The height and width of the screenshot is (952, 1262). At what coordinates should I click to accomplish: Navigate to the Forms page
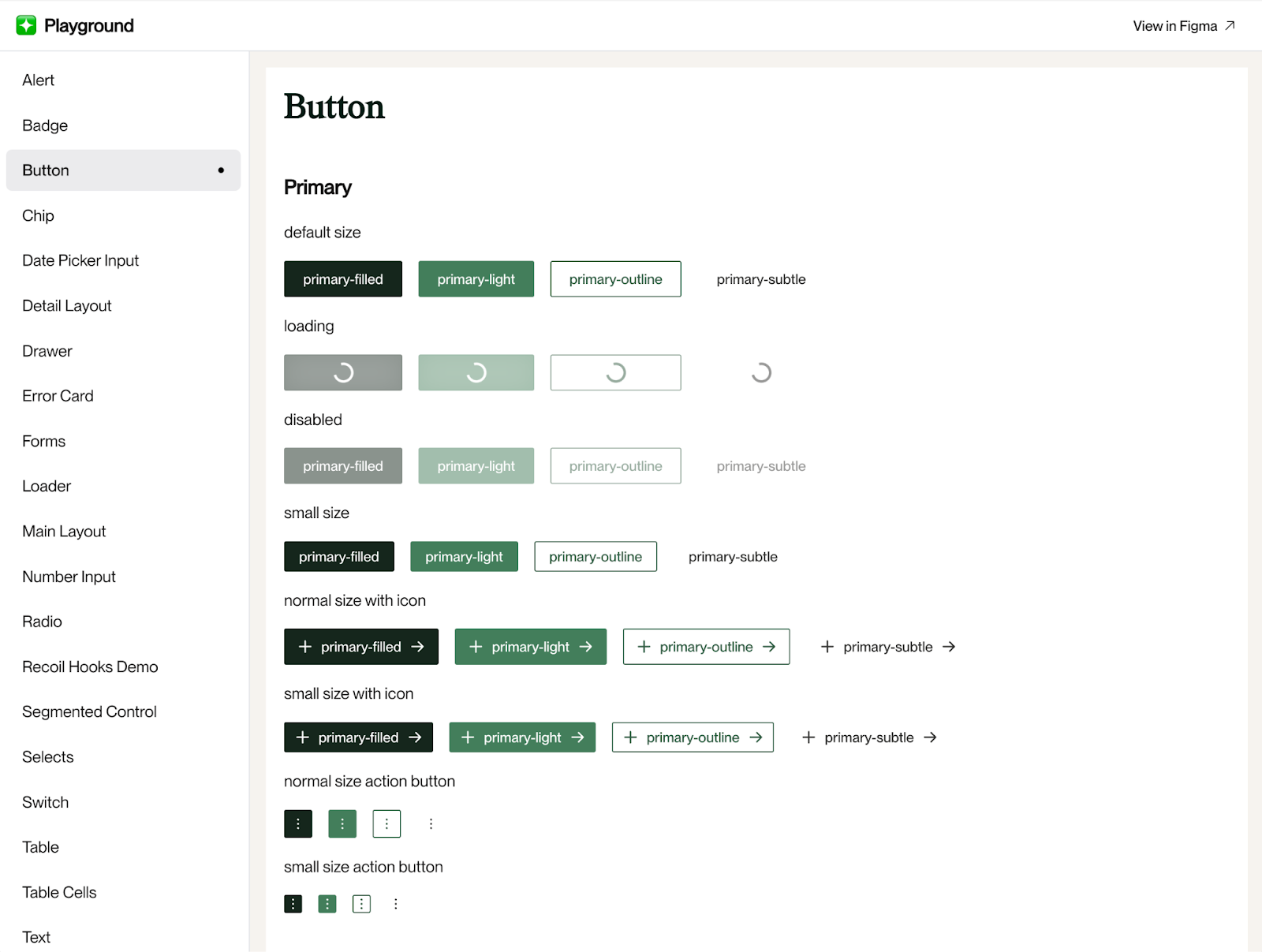123,441
